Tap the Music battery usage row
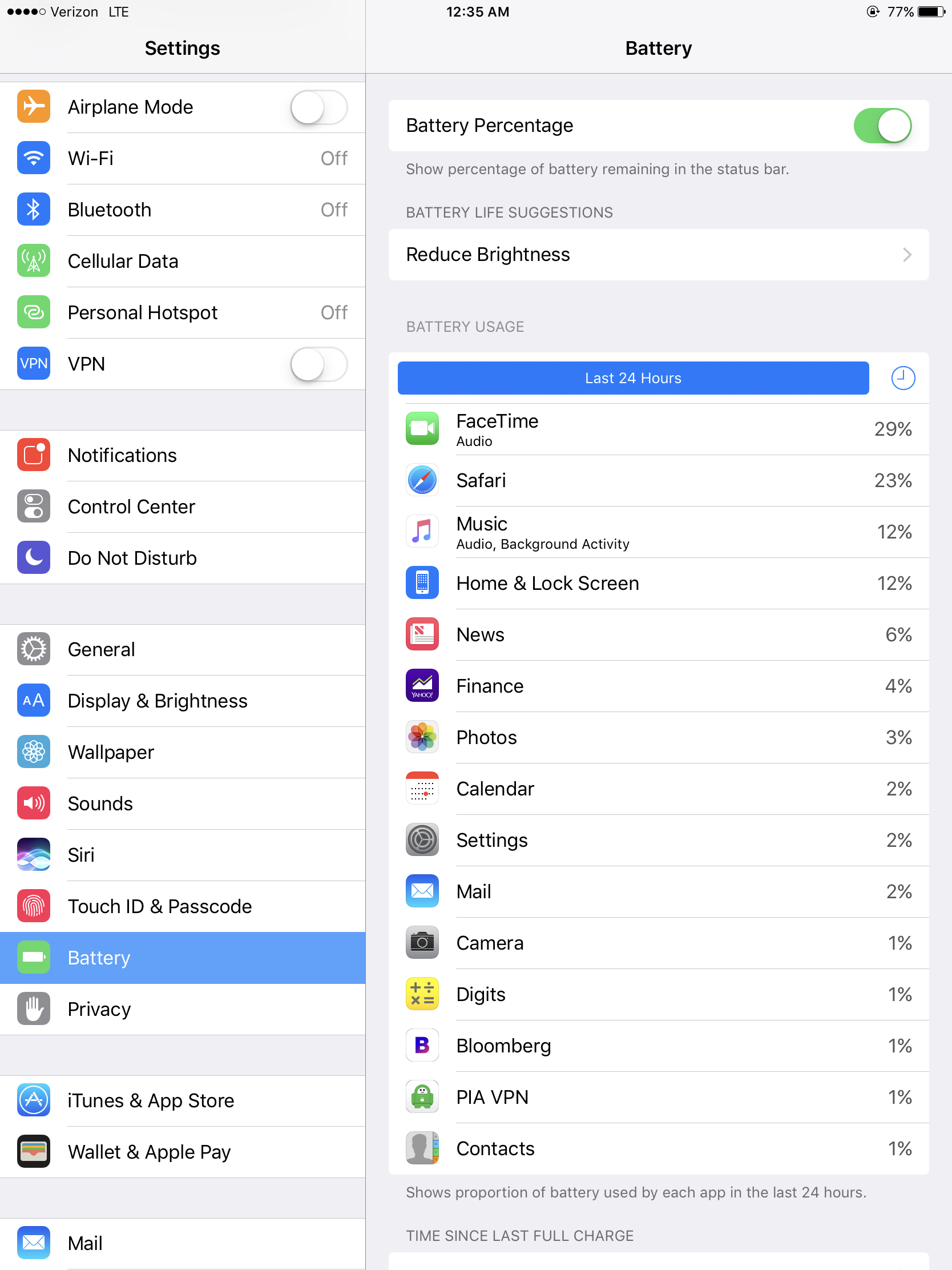This screenshot has height=1270, width=952. tap(658, 532)
